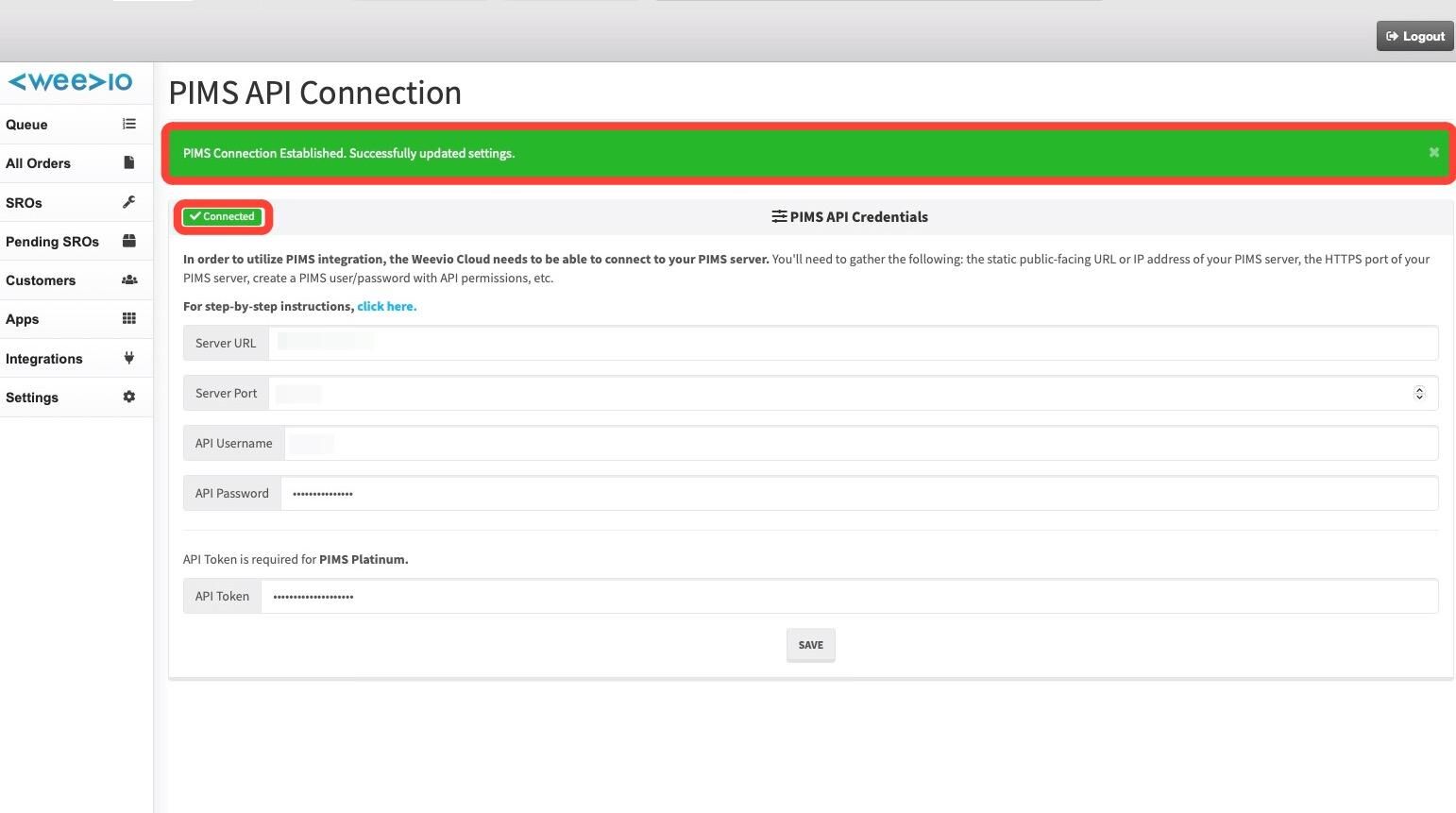Screen dimensions: 1456x813
Task: Open the 'click here' instructions link
Action: pyautogui.click(x=386, y=306)
